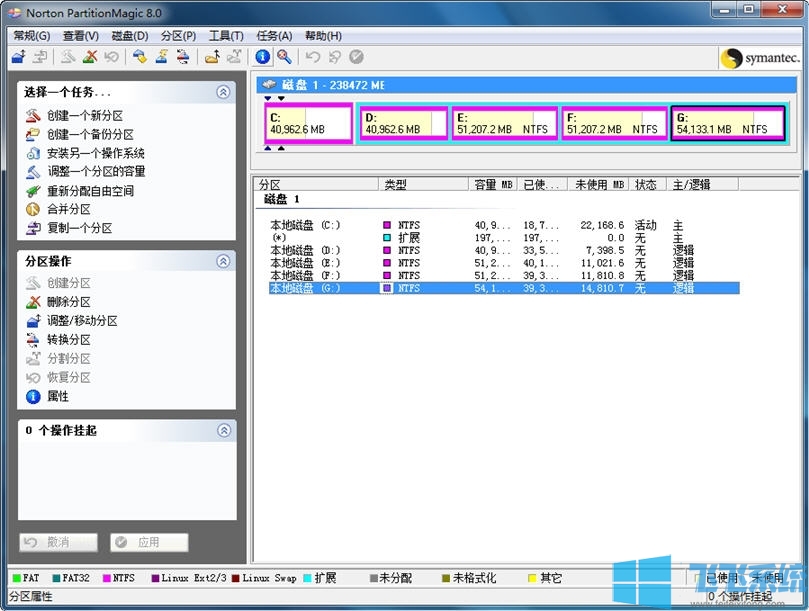Select the Create Backup Partition task
The width and height of the screenshot is (809, 611).
click(88, 132)
